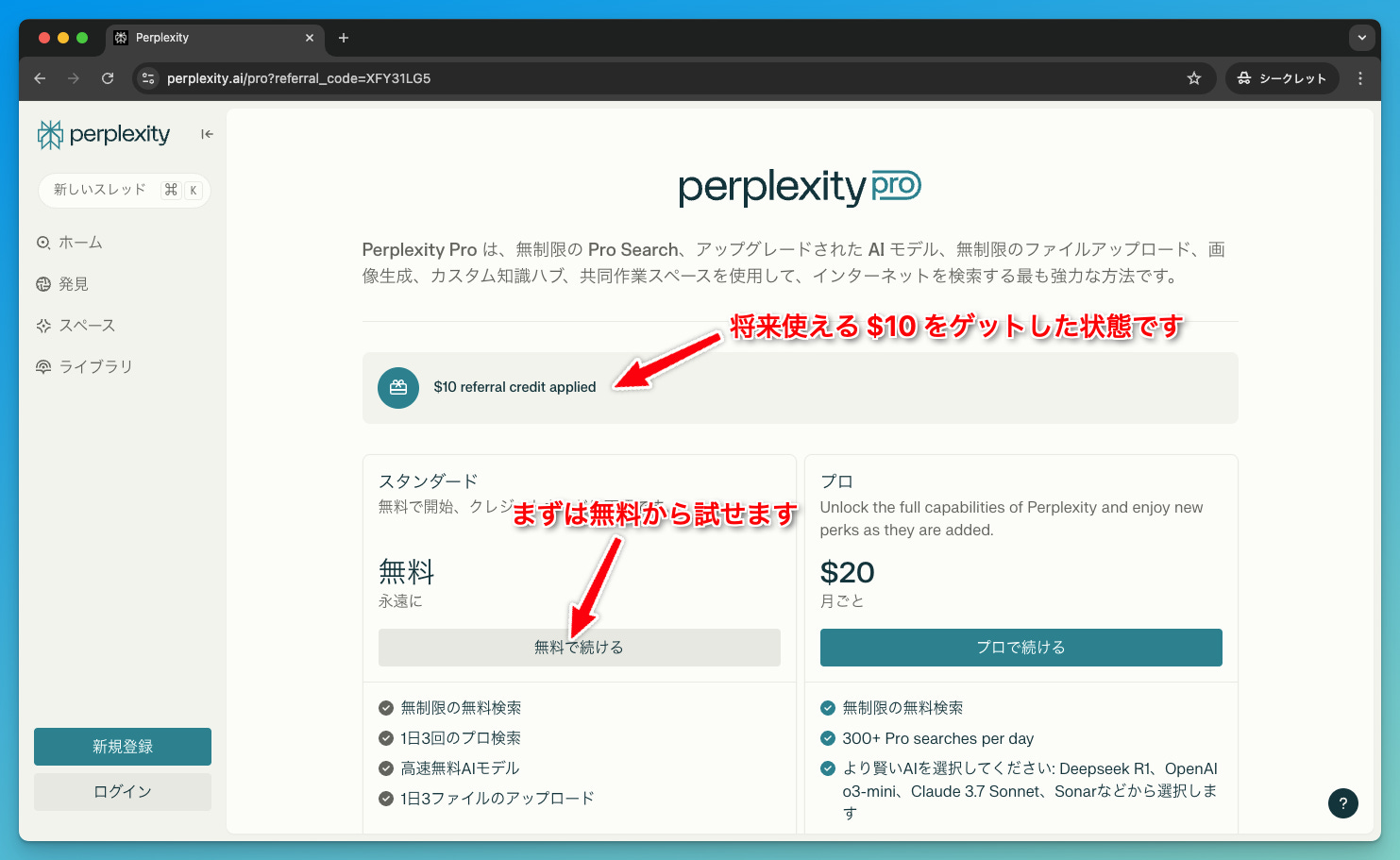Screen dimensions: 1400x860
Task: Open ホーム in the sidebar
Action: [80, 243]
